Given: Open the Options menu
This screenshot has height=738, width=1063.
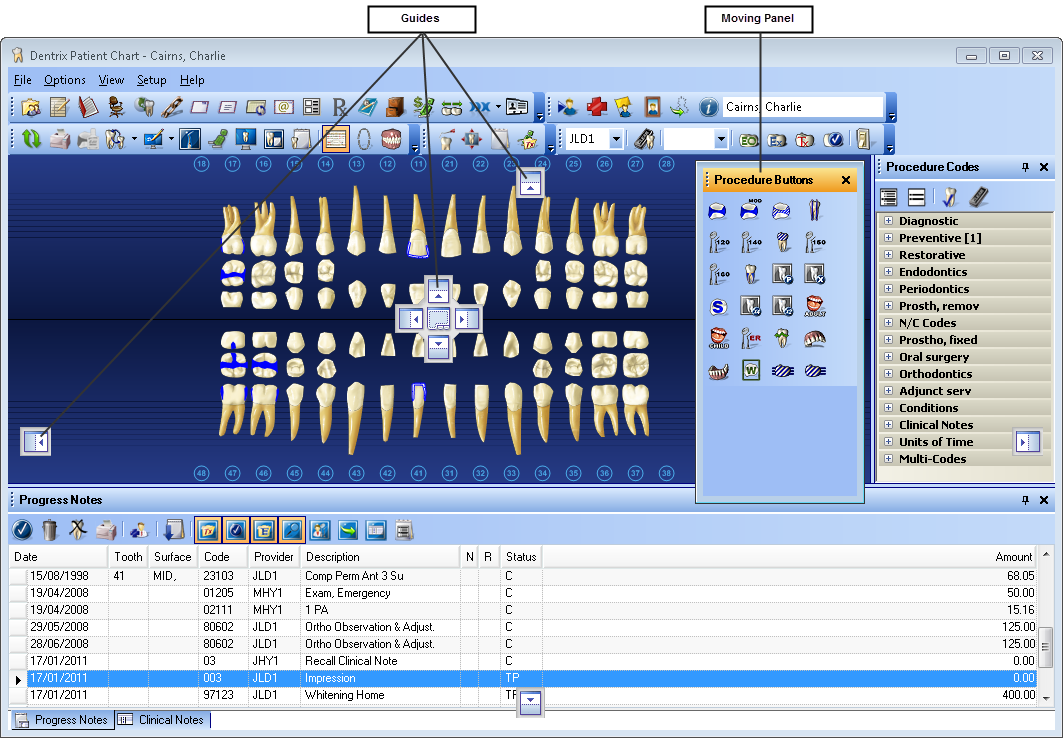Looking at the screenshot, I should click(64, 80).
